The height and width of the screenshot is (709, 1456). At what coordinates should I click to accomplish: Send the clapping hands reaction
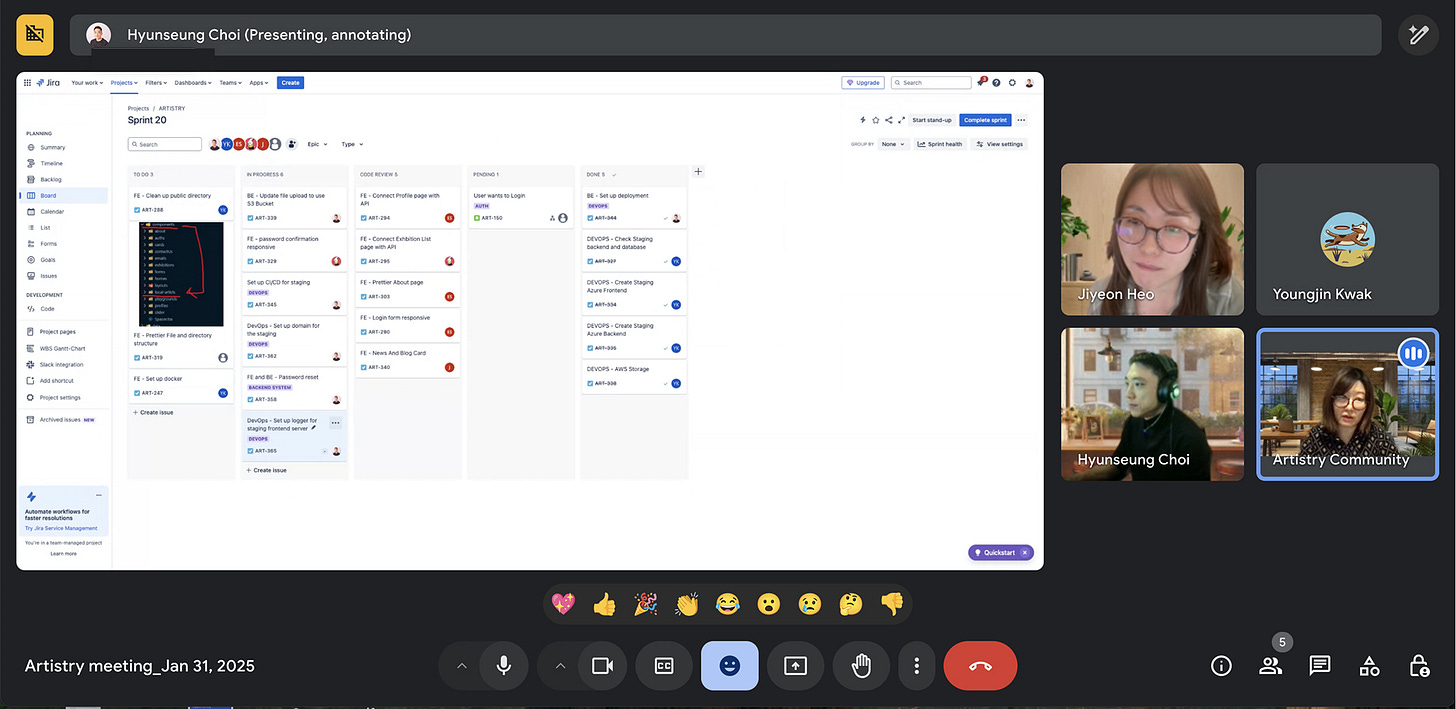click(686, 604)
